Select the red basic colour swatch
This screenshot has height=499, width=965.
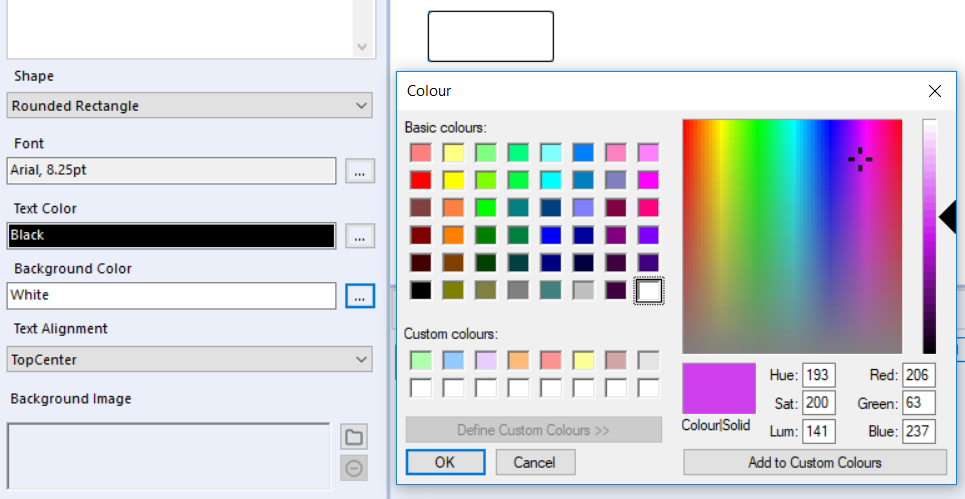tap(421, 181)
